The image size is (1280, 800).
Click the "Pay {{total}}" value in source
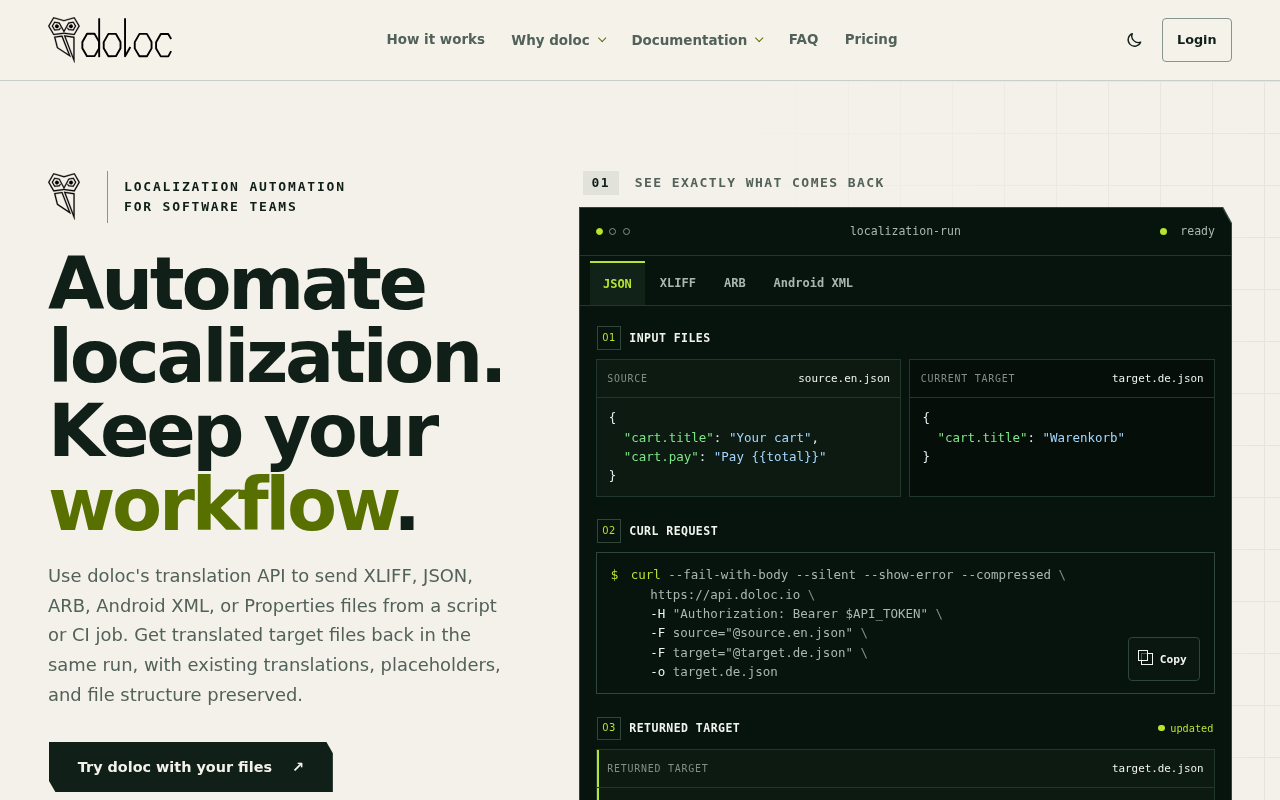point(770,457)
